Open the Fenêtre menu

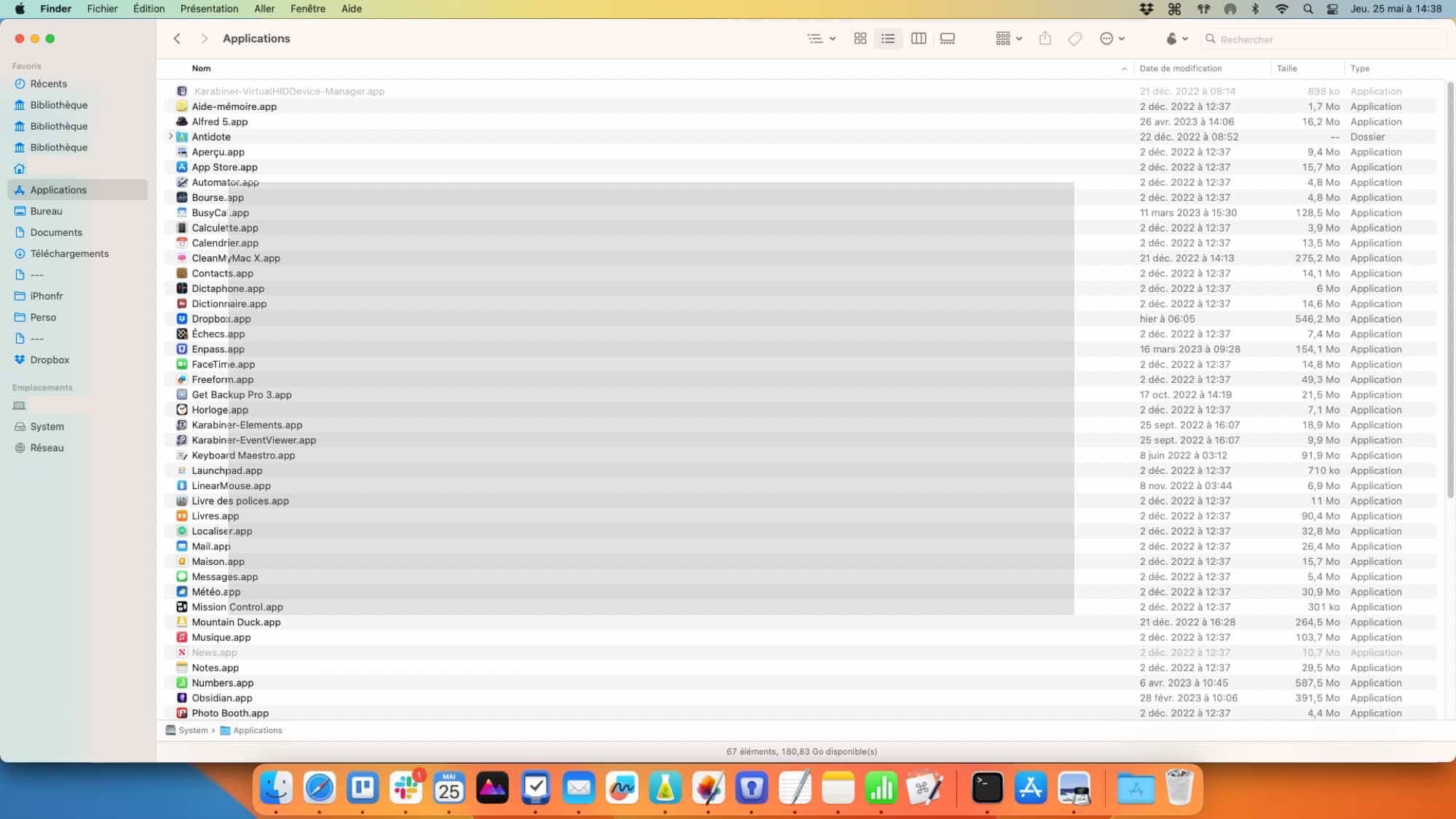[308, 9]
